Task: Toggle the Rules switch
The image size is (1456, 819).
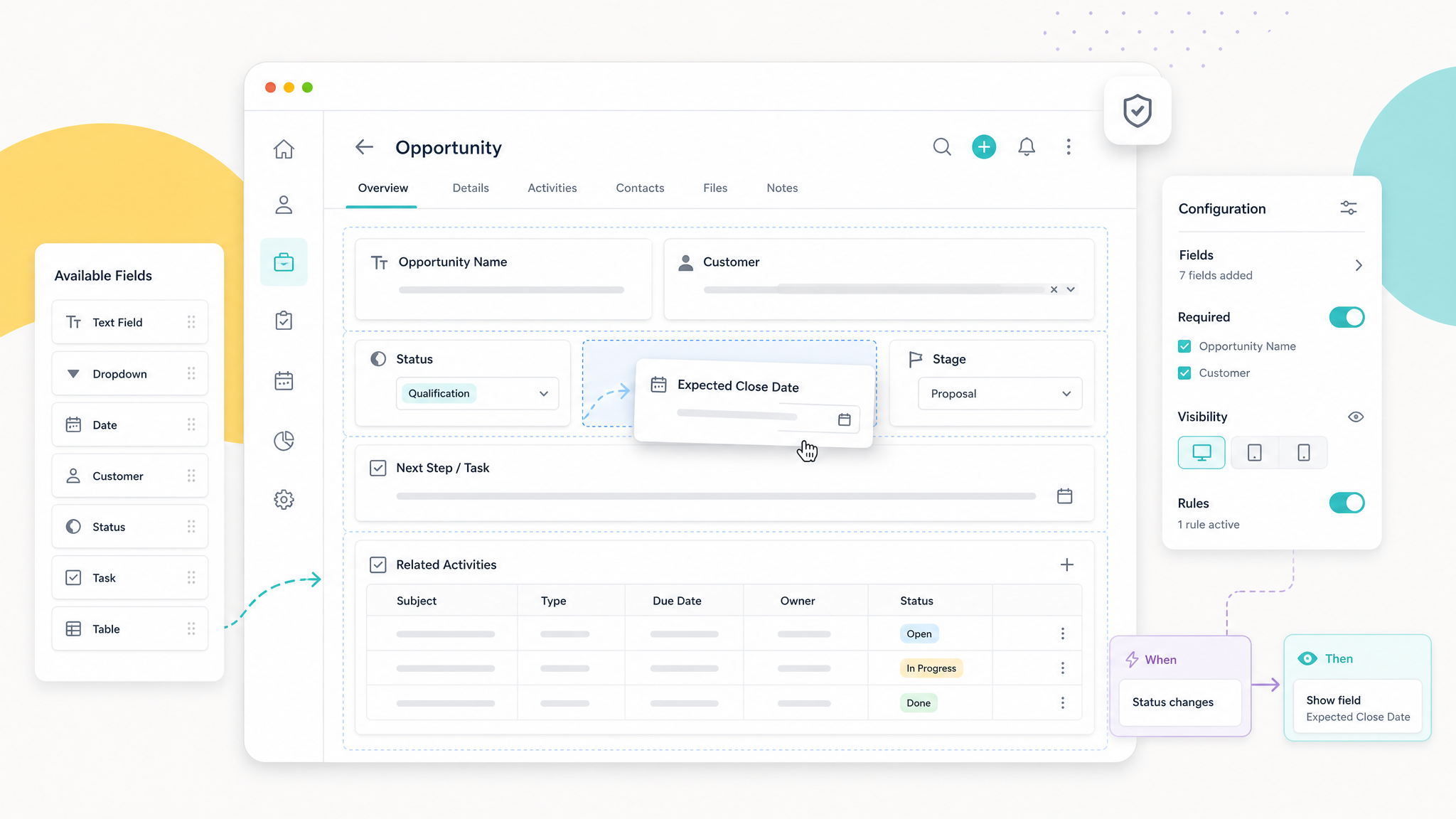Action: pyautogui.click(x=1347, y=503)
